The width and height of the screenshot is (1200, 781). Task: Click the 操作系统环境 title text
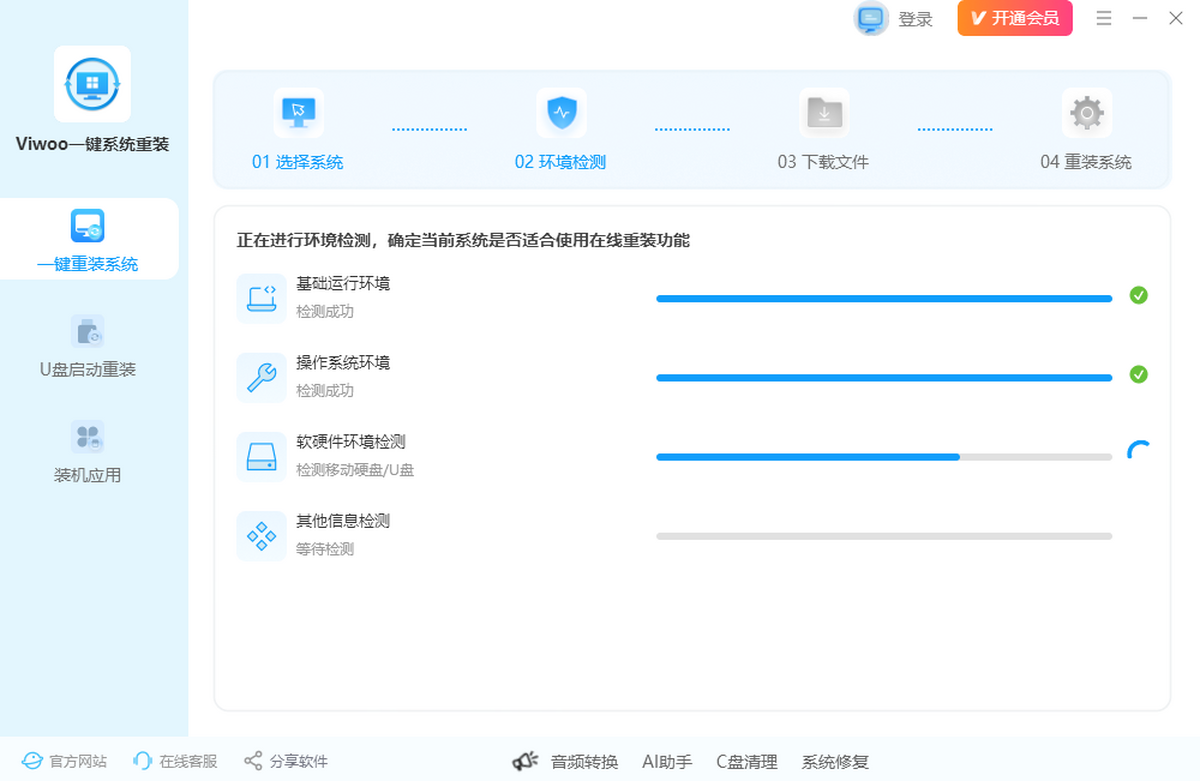click(343, 363)
